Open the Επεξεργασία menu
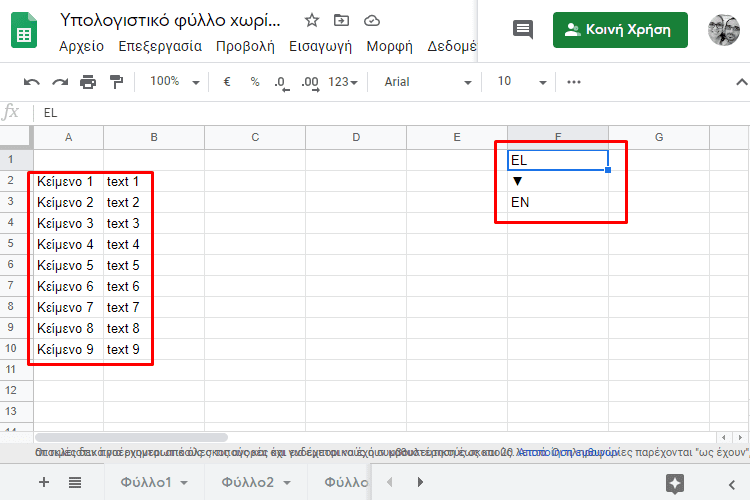The width and height of the screenshot is (750, 500). pos(160,46)
